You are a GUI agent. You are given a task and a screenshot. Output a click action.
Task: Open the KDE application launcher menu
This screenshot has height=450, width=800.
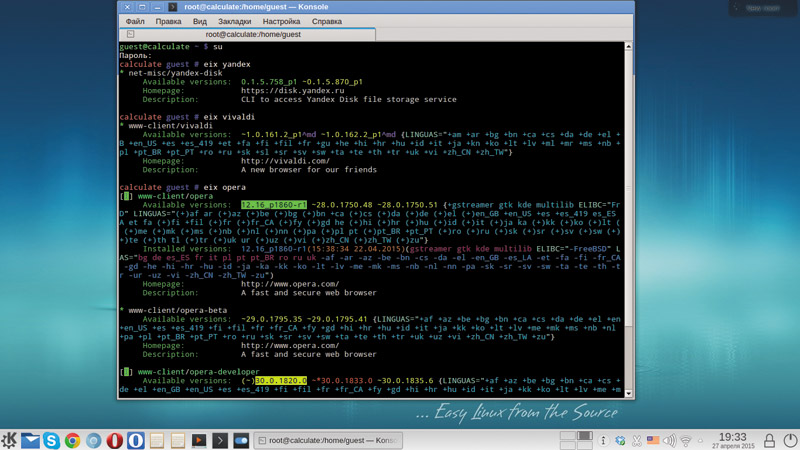coord(9,440)
